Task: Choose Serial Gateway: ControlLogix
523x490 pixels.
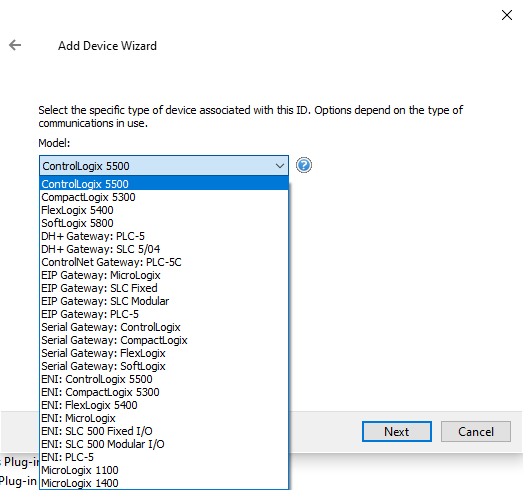Action: click(164, 327)
